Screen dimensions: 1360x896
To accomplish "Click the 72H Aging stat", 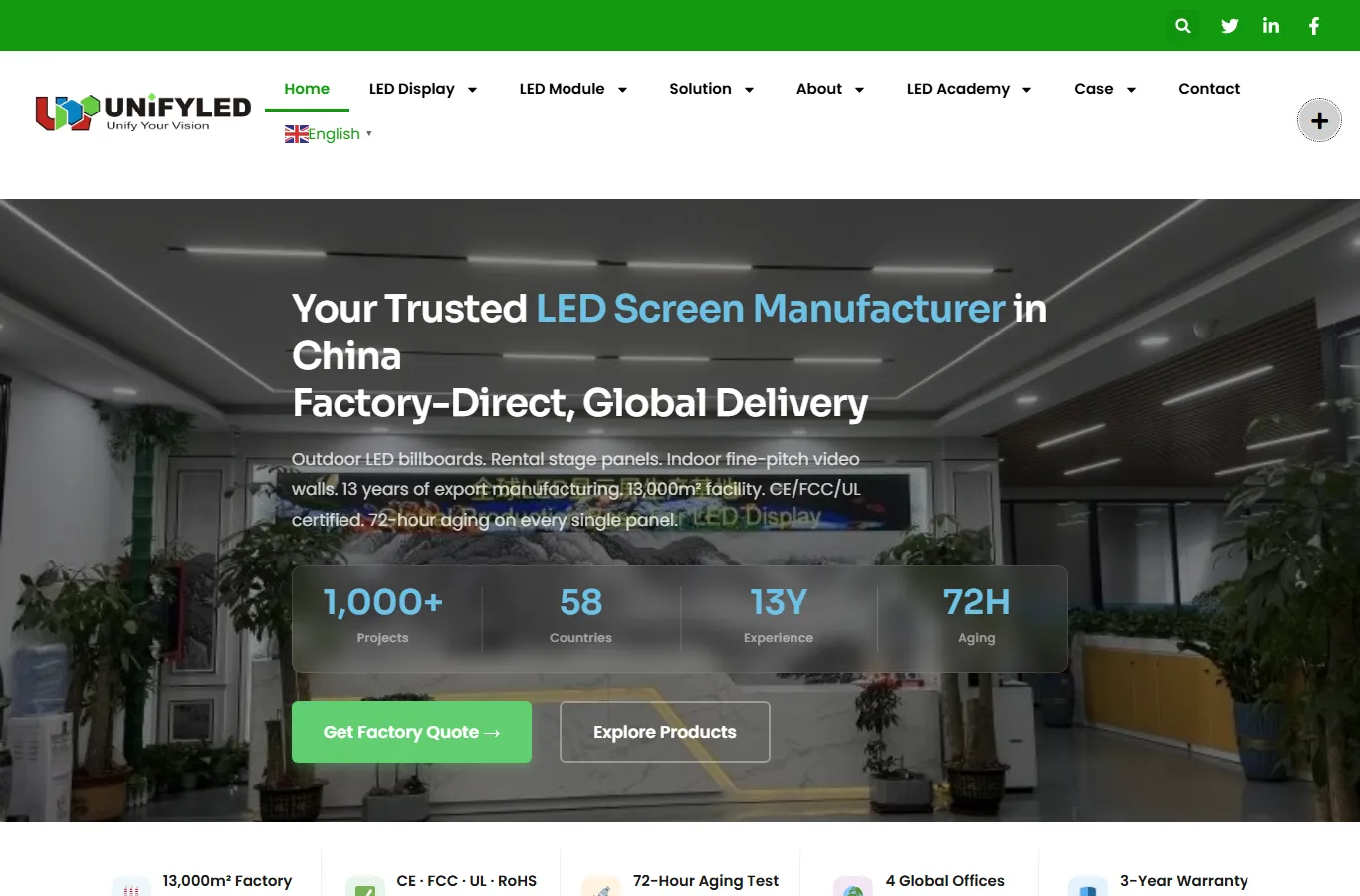I will 977,615.
